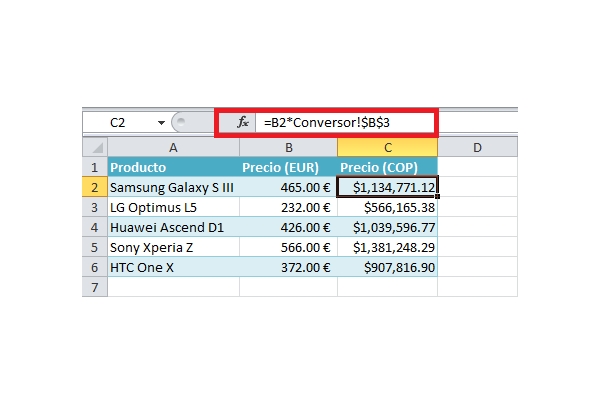
Task: Click the 372.00 € price cell
Action: 289,267
